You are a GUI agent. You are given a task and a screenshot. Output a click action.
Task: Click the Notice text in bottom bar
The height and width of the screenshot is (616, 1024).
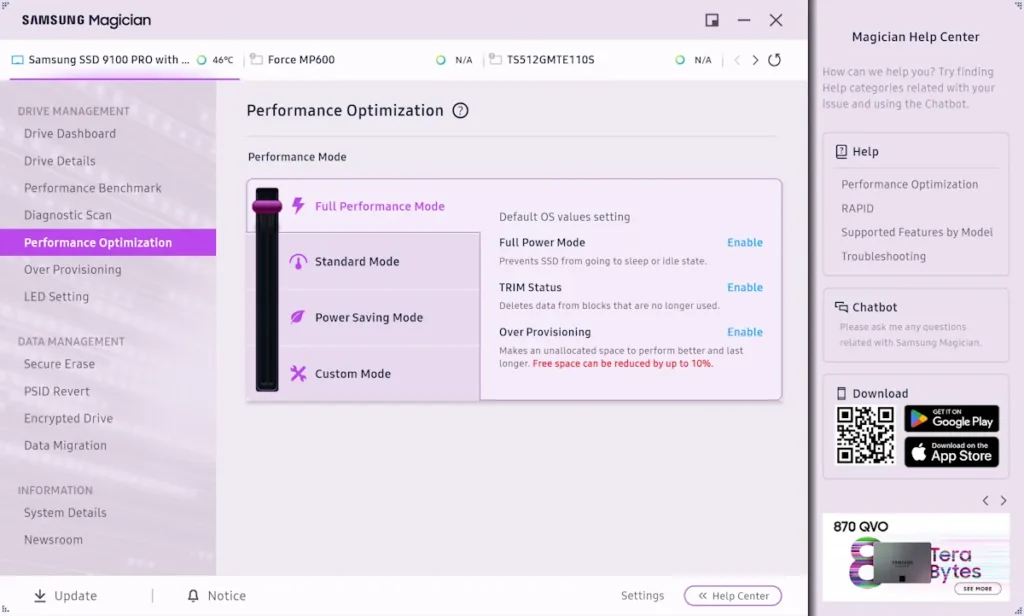pyautogui.click(x=227, y=595)
